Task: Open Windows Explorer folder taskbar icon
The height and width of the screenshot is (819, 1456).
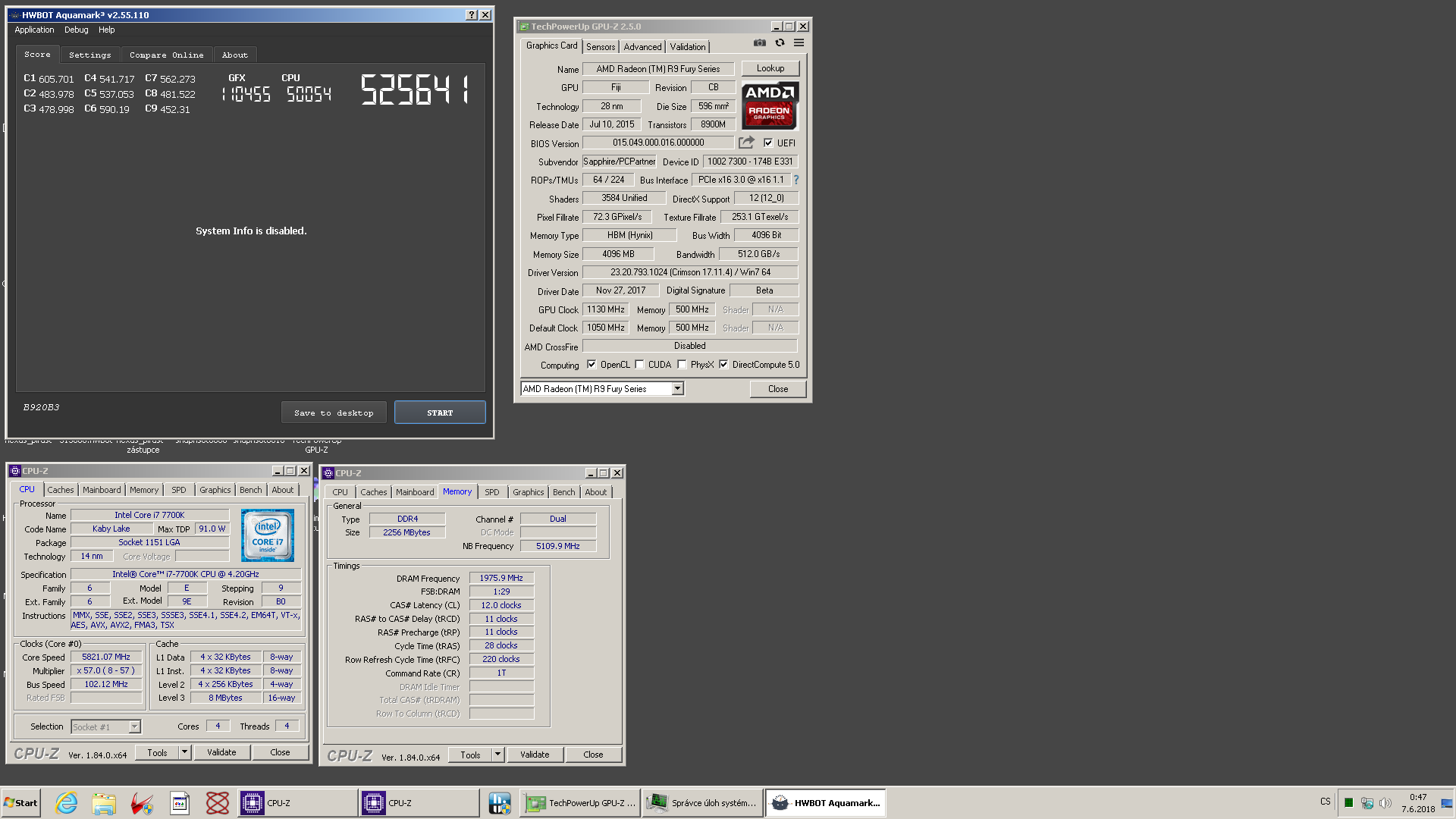Action: tap(104, 803)
